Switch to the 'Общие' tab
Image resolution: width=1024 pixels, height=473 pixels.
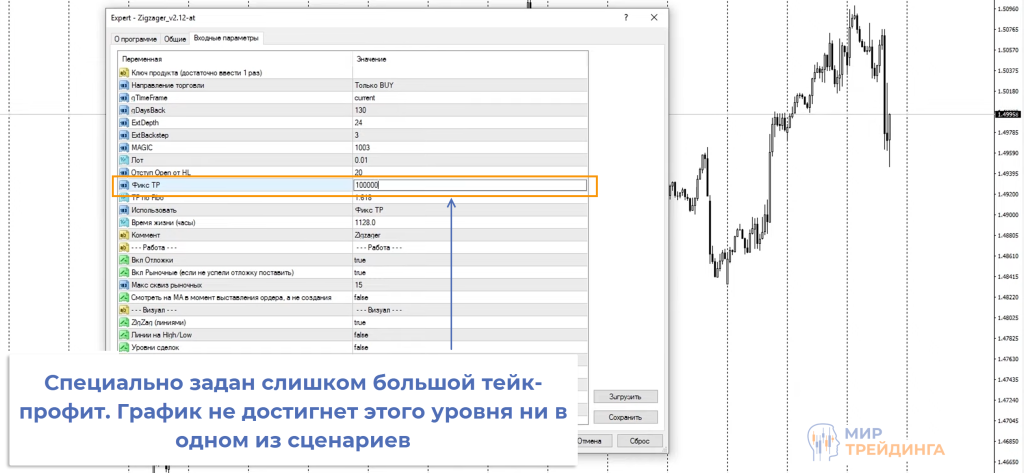point(175,39)
